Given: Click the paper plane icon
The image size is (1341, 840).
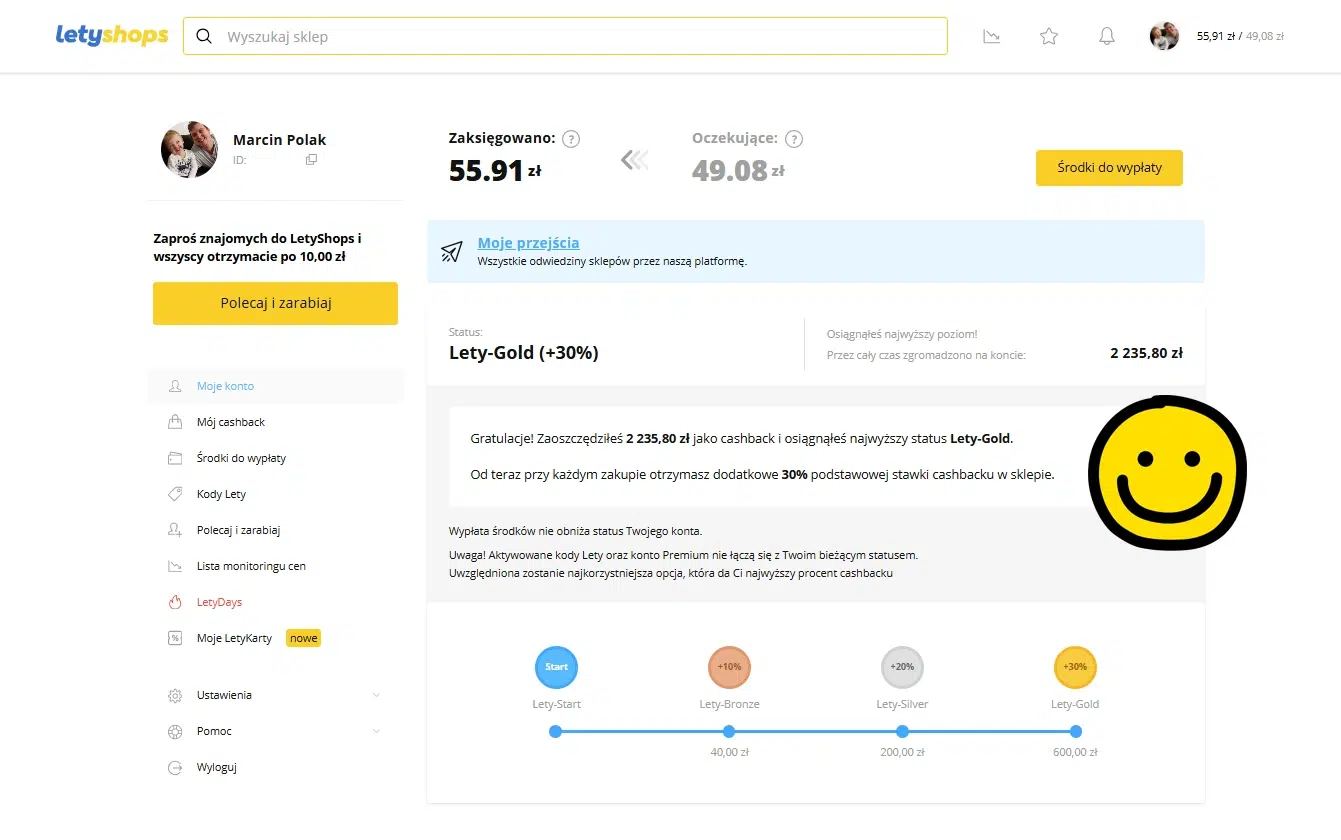Looking at the screenshot, I should 451,252.
